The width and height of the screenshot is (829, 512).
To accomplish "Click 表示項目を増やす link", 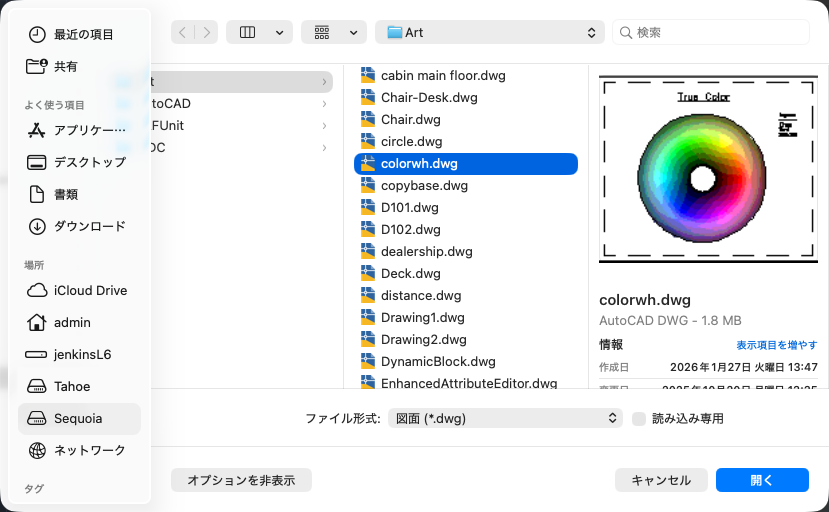I will [x=777, y=345].
